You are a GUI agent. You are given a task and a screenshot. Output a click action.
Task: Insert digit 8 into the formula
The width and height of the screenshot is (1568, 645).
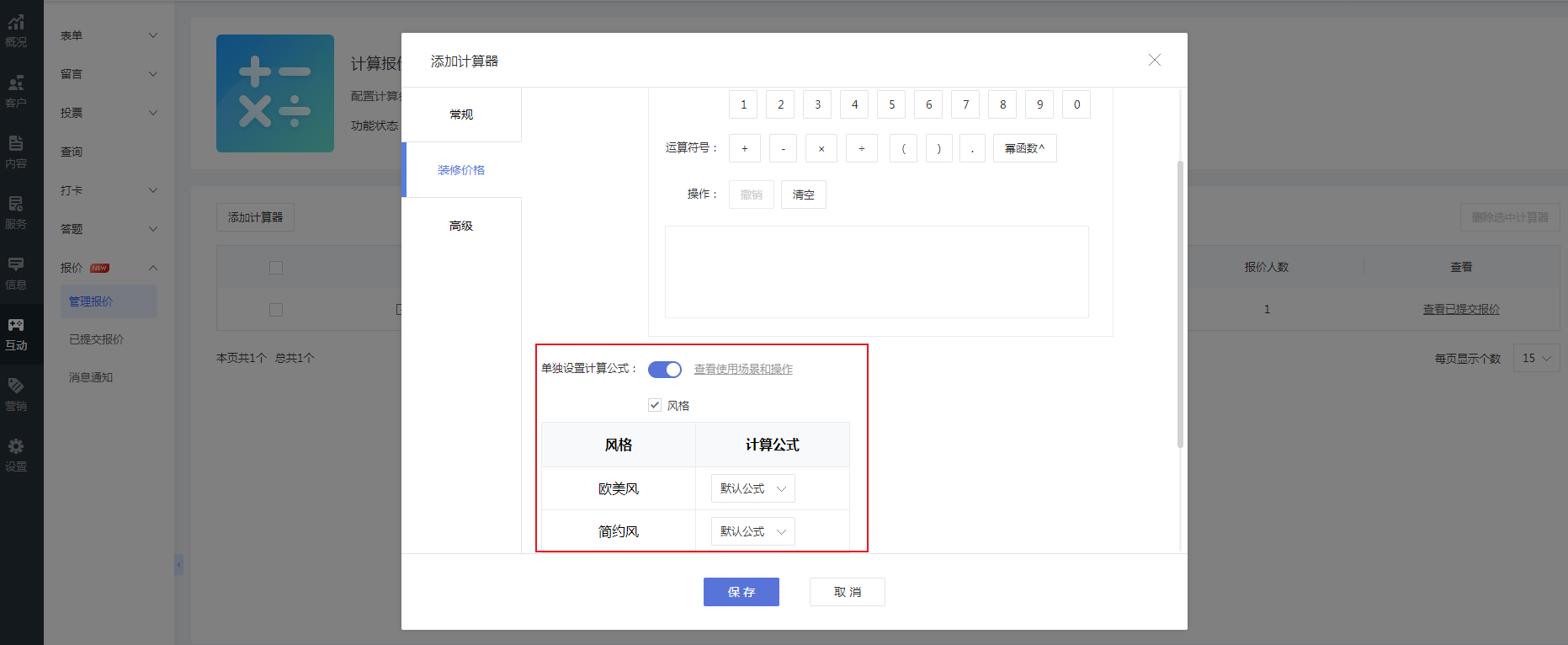coord(1002,104)
